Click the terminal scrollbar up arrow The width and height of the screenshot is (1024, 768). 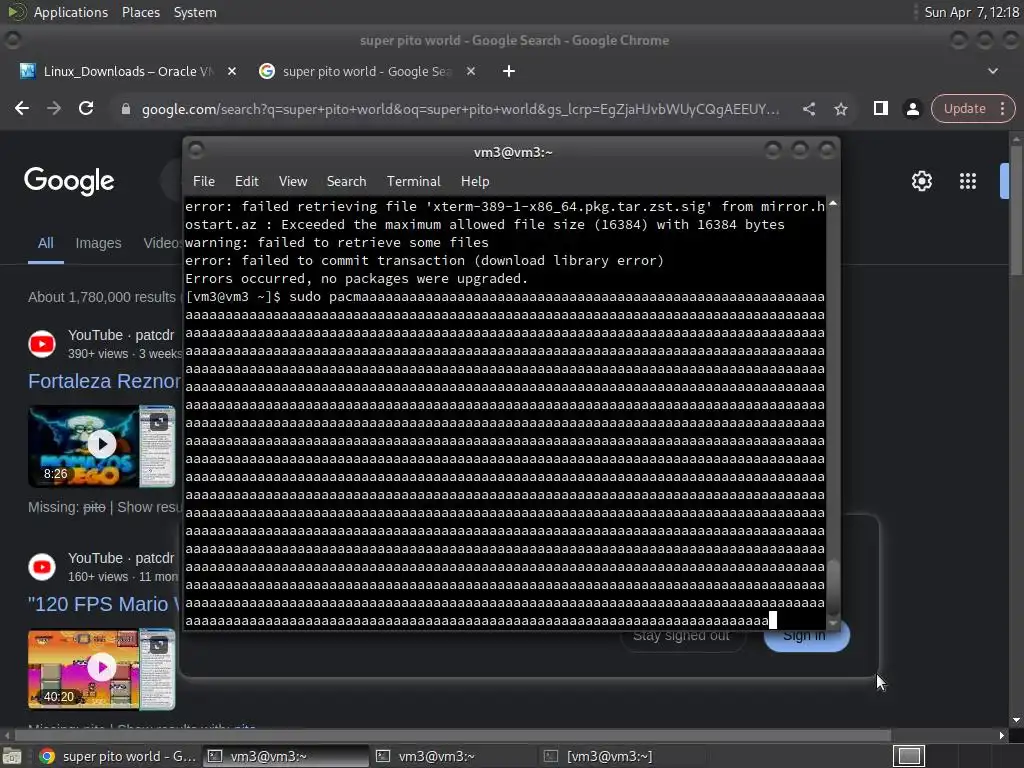(x=833, y=204)
